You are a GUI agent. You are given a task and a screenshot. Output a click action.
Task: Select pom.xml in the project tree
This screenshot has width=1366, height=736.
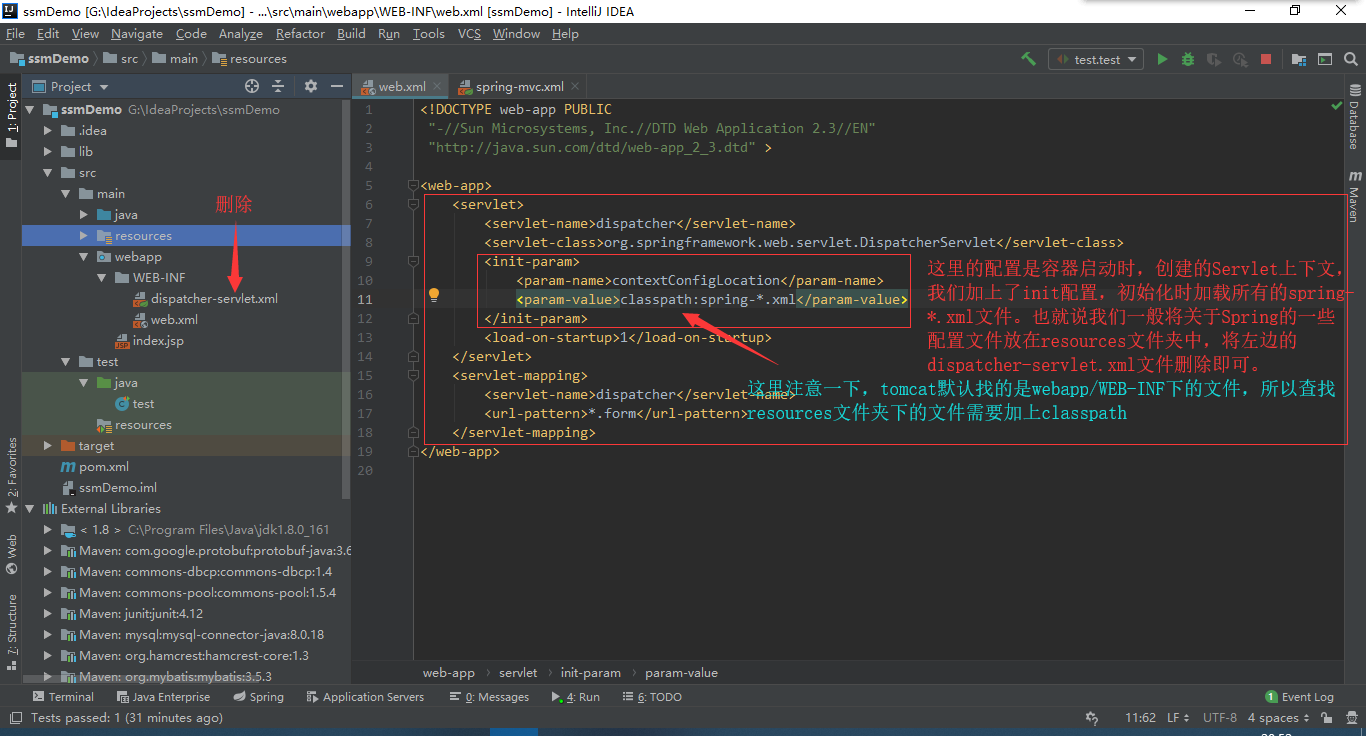104,467
